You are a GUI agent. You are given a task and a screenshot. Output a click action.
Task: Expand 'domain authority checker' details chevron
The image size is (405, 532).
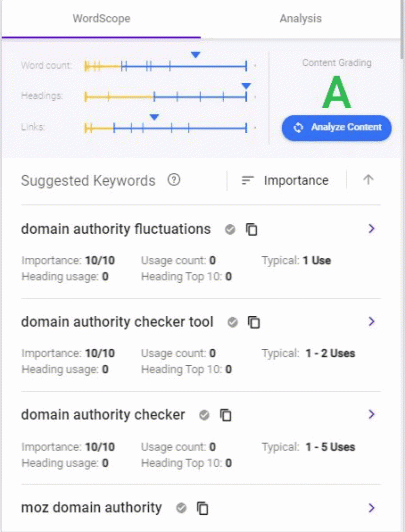[x=371, y=414]
